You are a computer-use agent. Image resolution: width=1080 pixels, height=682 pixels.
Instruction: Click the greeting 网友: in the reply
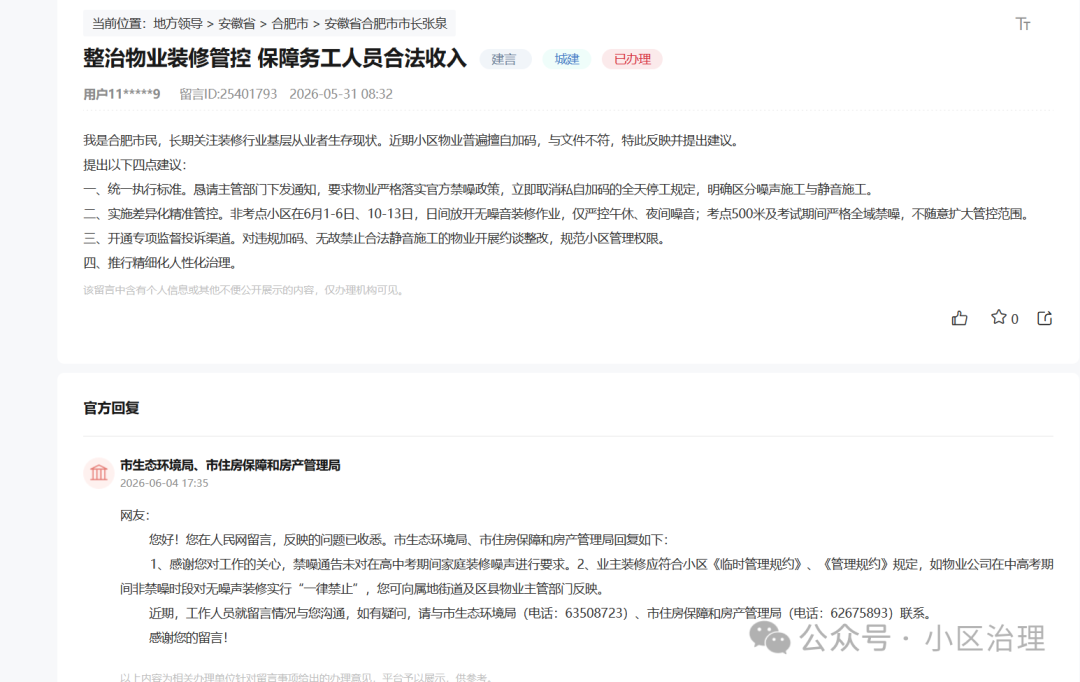pyautogui.click(x=135, y=515)
